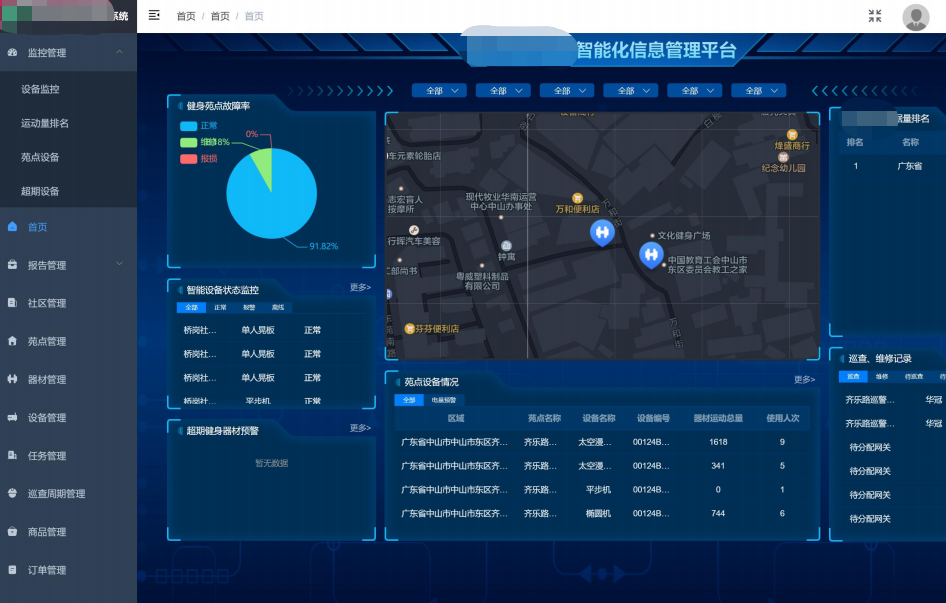Screen dimensions: 946x603
Task: Click the 巡查周期管理 sidebar icon
Action: [12, 493]
